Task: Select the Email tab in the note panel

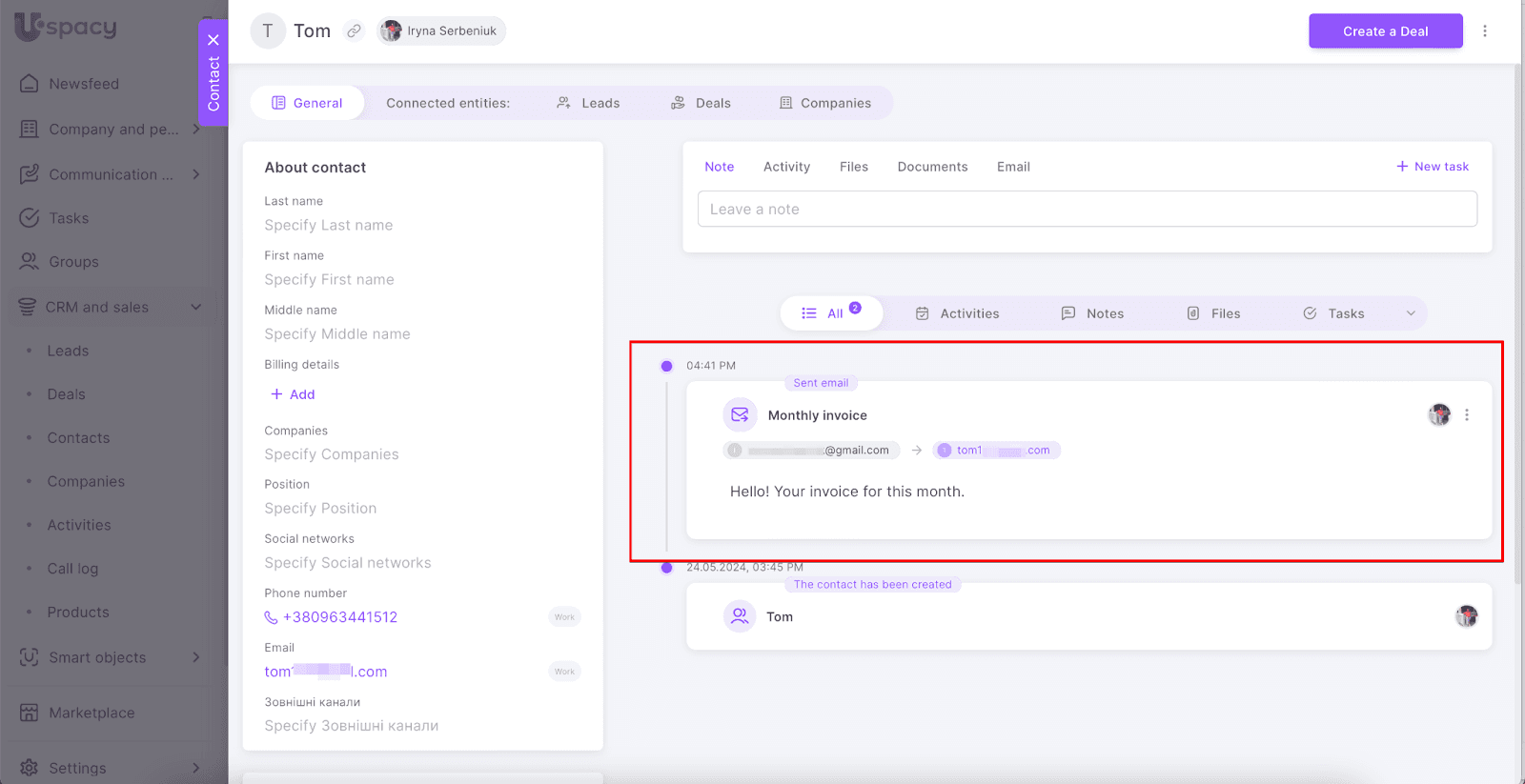Action: pyautogui.click(x=1013, y=167)
